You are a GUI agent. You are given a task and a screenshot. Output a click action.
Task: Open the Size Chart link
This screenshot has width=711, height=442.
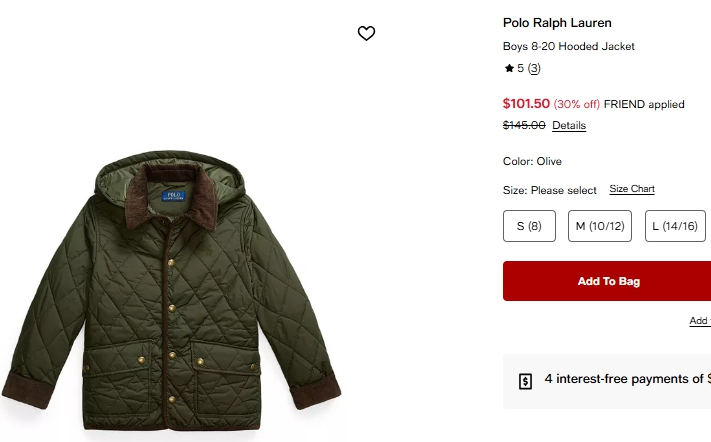[632, 189]
